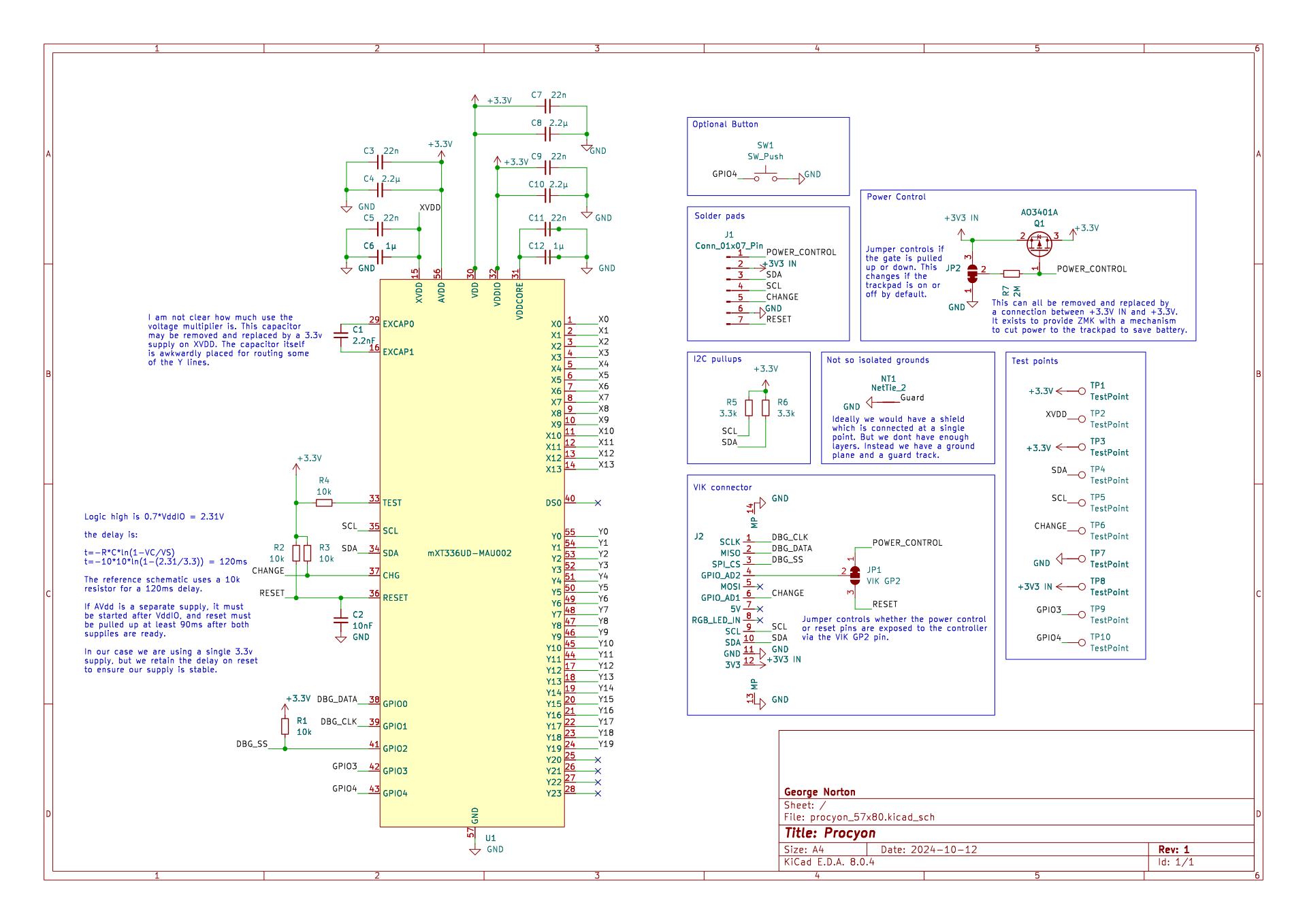Click "Not so isolated grounds" title
The width and height of the screenshot is (1307, 924).
877,360
